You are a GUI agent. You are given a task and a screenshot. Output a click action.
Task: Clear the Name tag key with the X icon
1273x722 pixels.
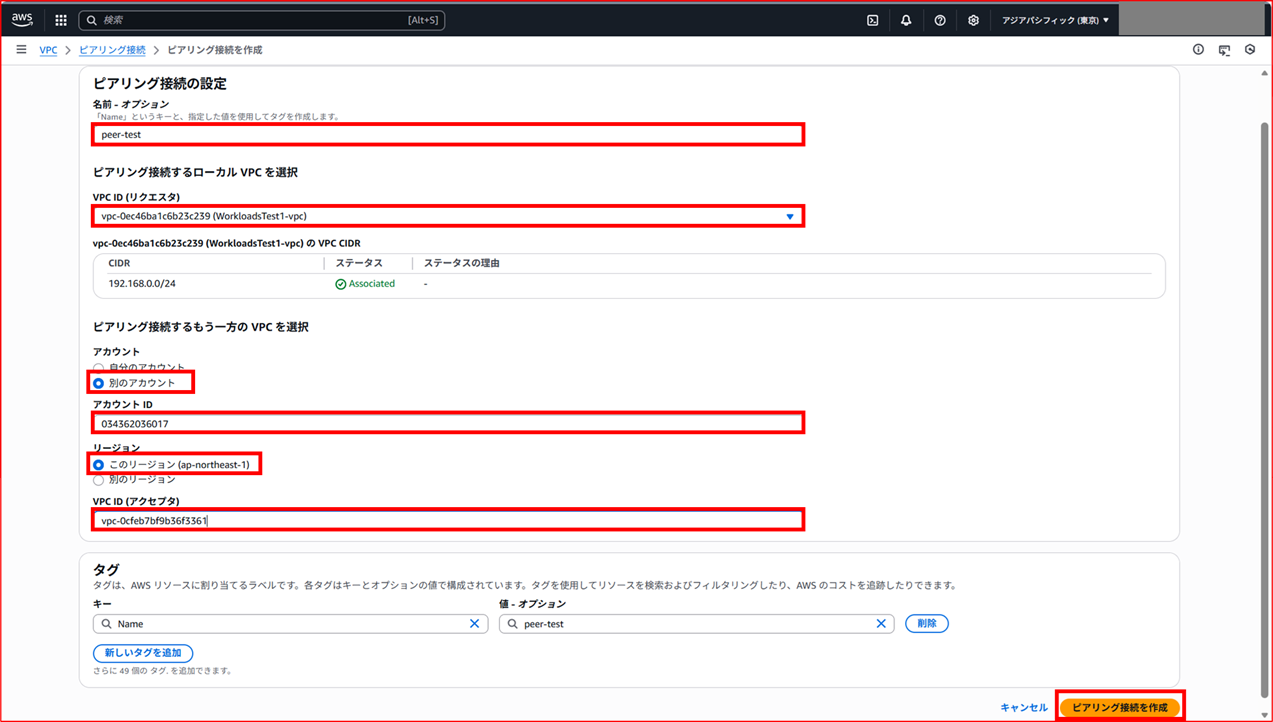click(474, 623)
